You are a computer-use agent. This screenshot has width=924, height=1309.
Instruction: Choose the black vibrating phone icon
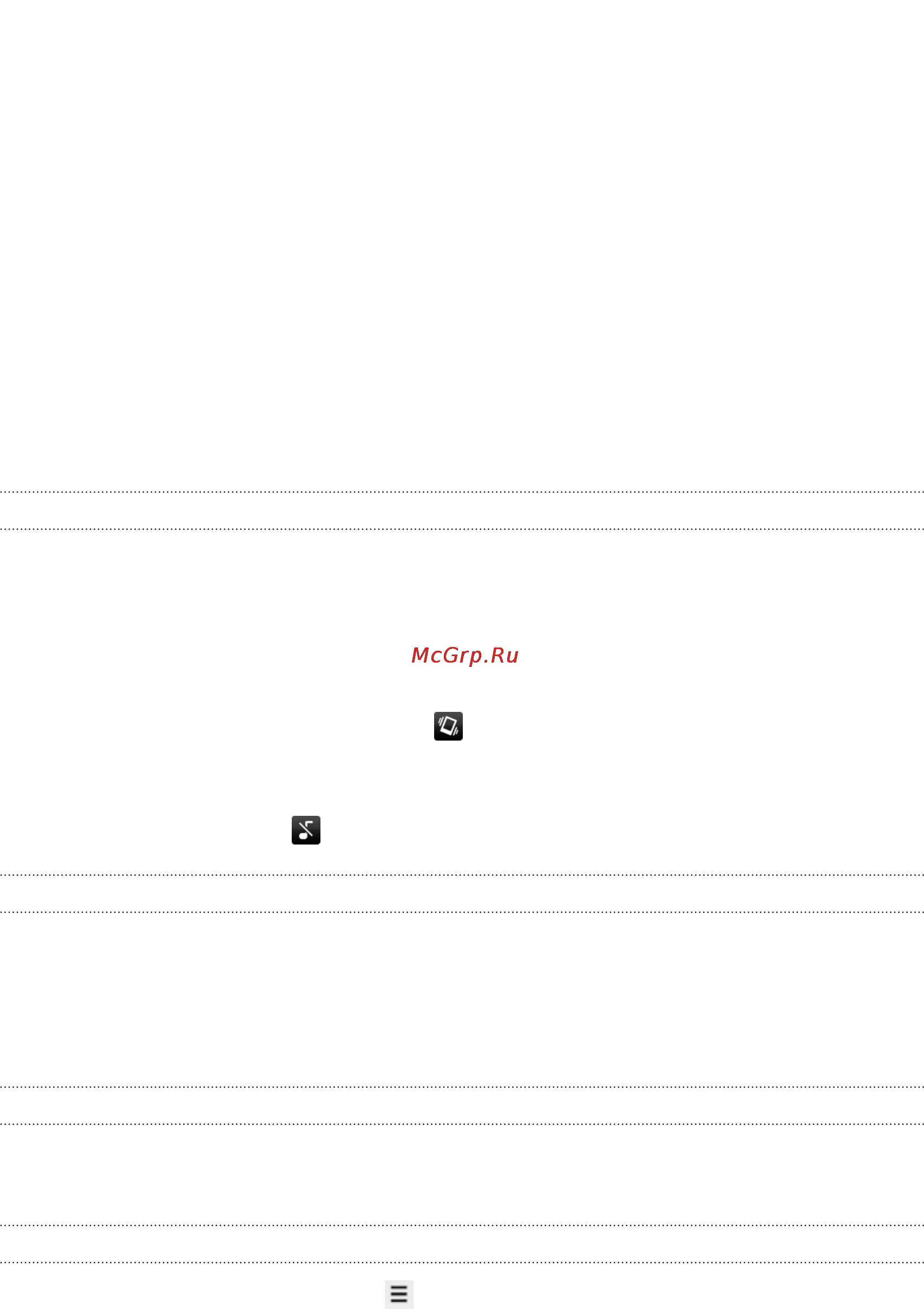448,726
